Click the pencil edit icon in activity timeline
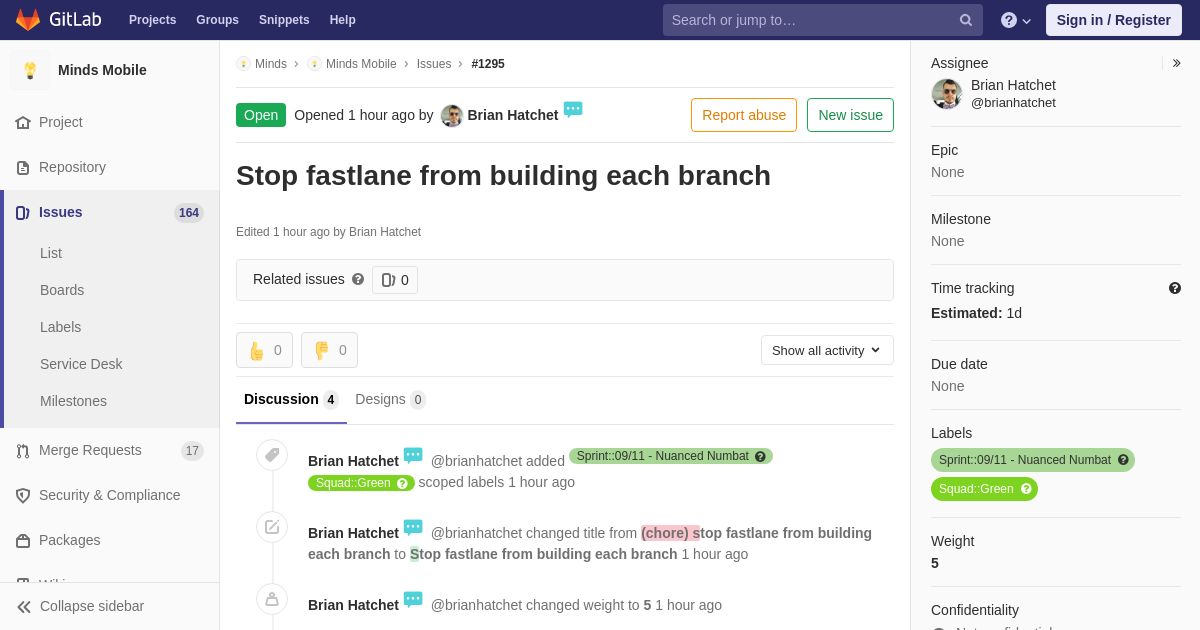This screenshot has height=630, width=1200. pyautogui.click(x=272, y=527)
